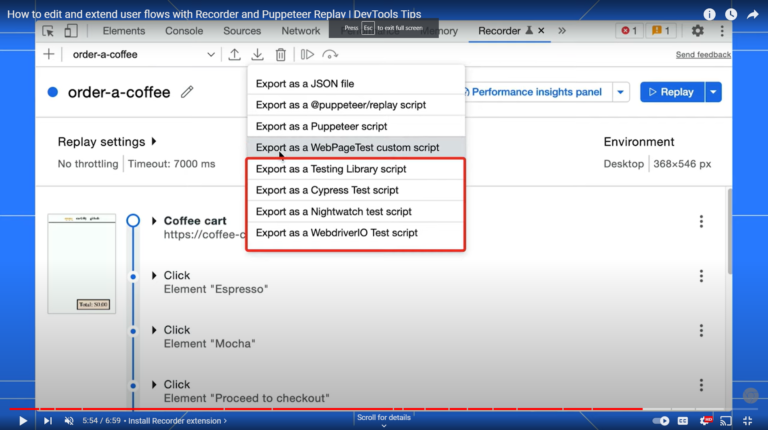The width and height of the screenshot is (768, 430).
Task: Click the Recorder panel vertical scrollbar
Action: click(x=729, y=231)
